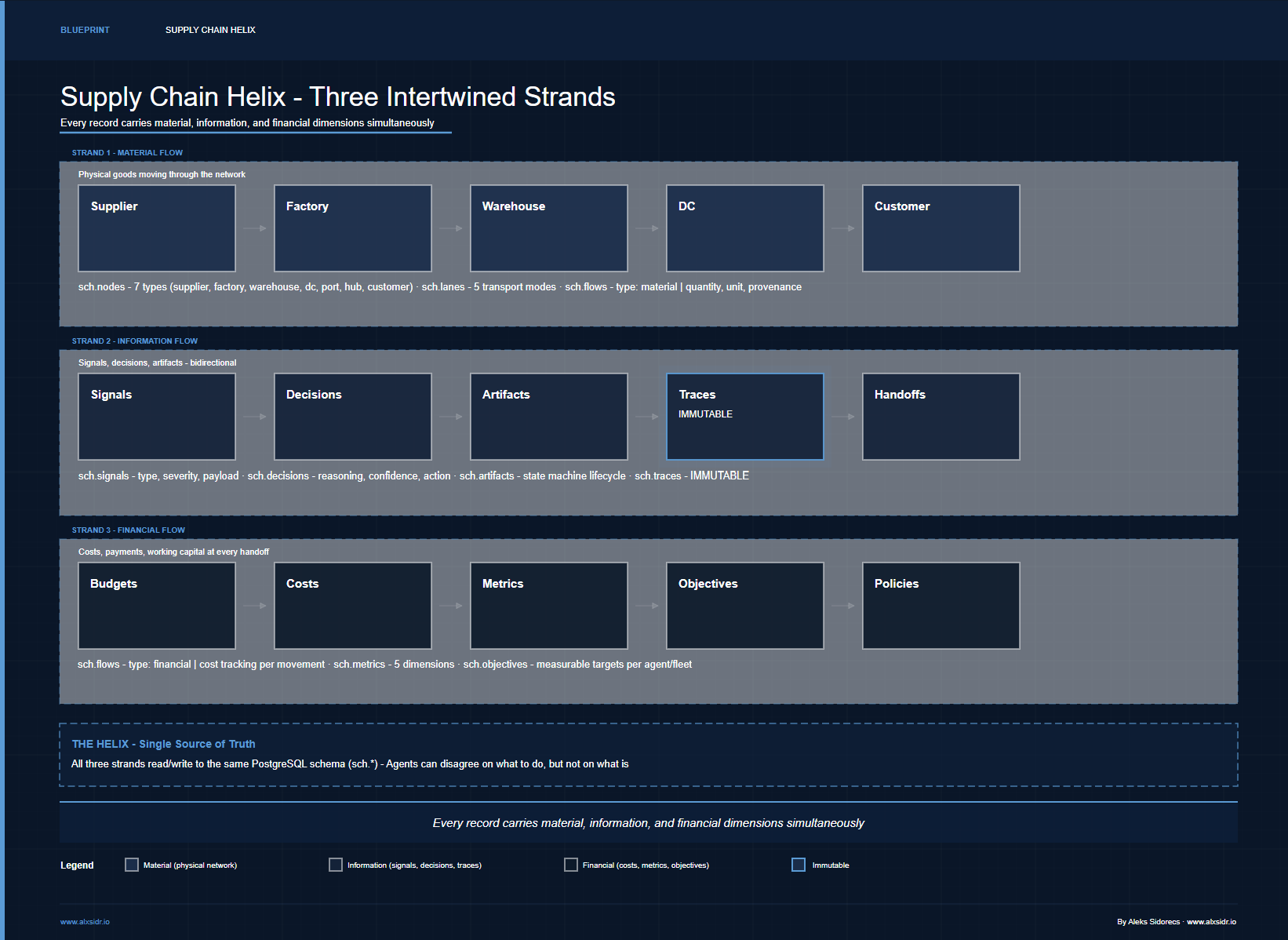Select the Policies box
This screenshot has width=1288, height=940.
[941, 606]
